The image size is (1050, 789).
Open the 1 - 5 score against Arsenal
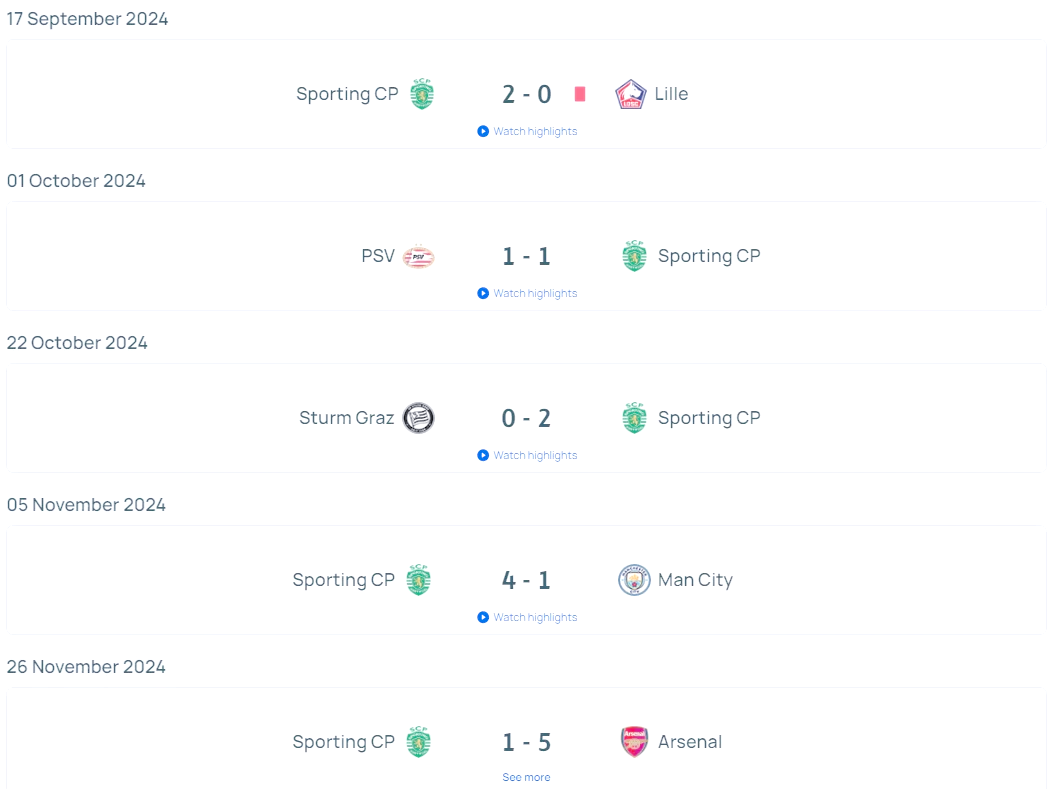[527, 742]
